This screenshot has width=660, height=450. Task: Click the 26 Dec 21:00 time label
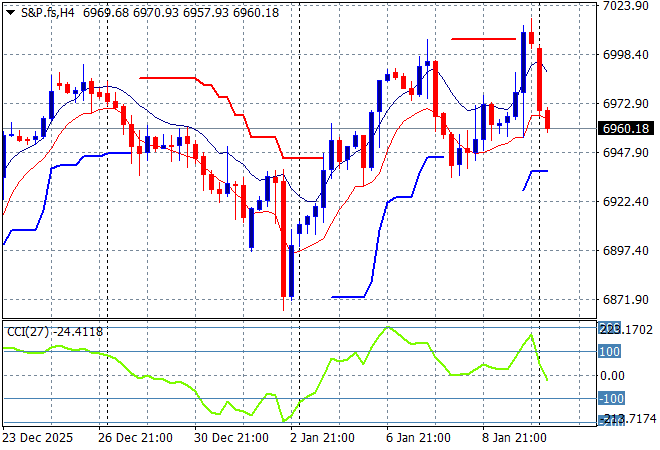(x=135, y=438)
